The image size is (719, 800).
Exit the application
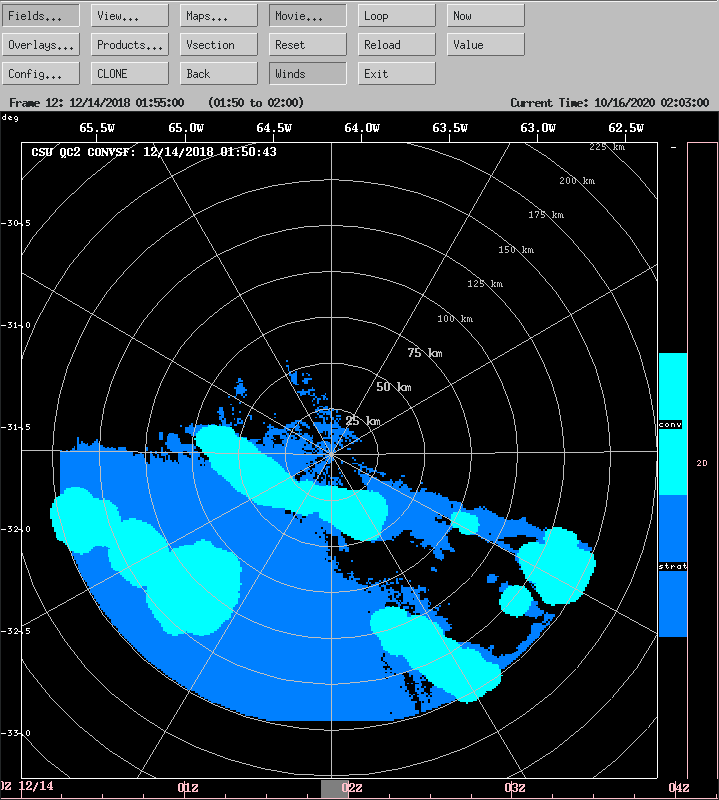(397, 74)
